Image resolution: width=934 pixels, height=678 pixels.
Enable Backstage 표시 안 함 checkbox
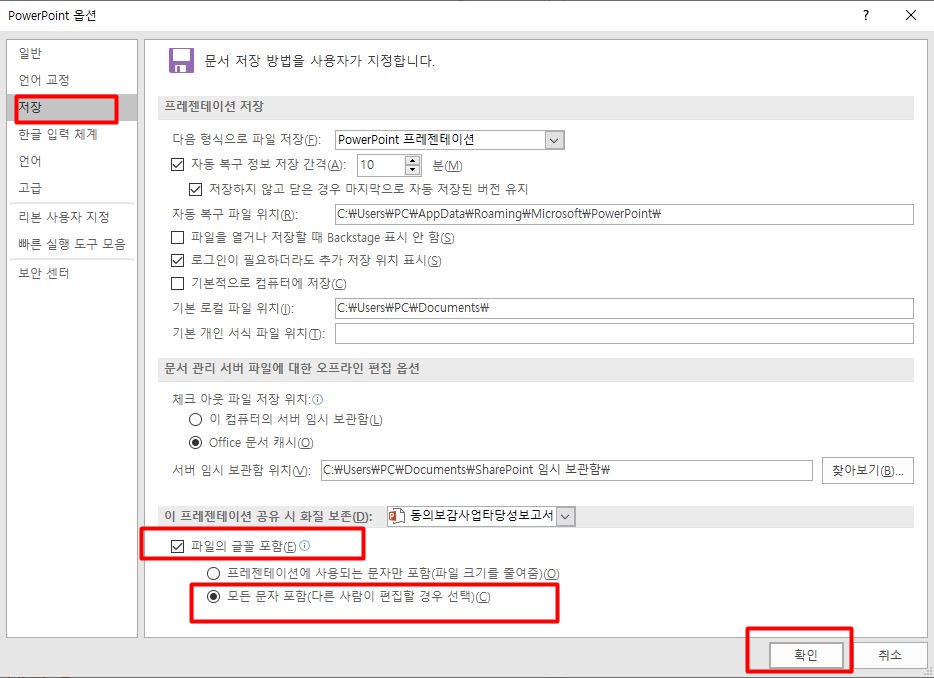click(177, 237)
